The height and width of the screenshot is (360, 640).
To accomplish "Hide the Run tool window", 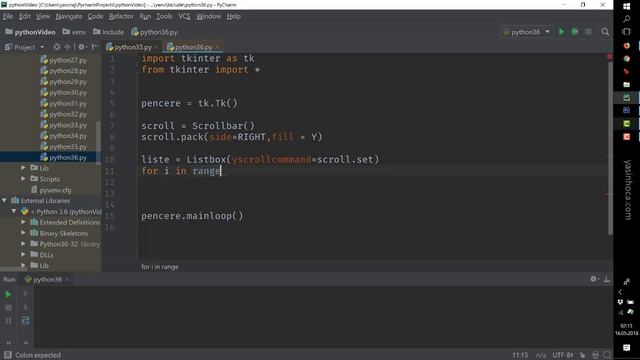I will tap(607, 279).
